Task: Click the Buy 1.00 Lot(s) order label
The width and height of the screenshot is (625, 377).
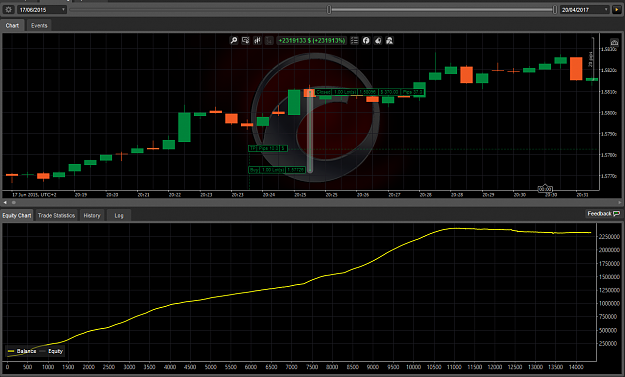Action: click(x=277, y=170)
